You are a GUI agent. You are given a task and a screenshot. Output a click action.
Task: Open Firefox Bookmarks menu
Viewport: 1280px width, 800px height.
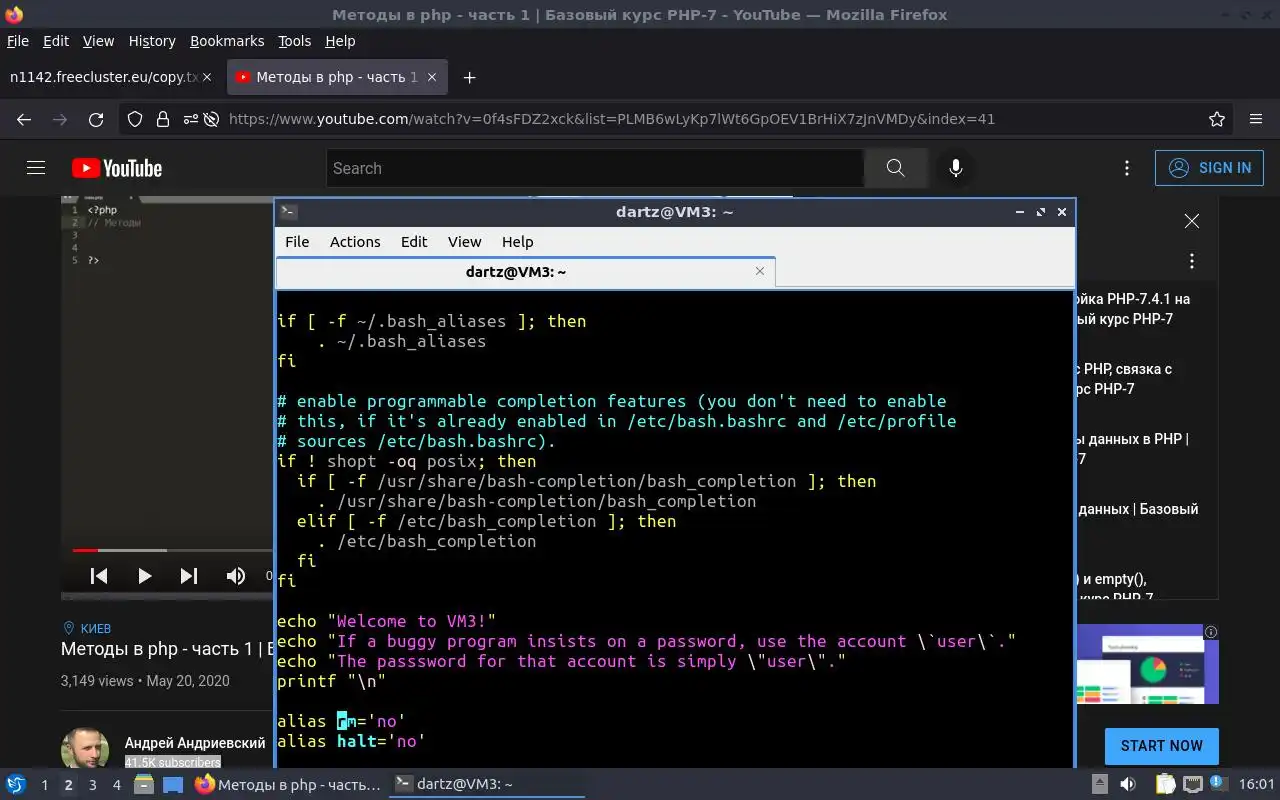(227, 41)
